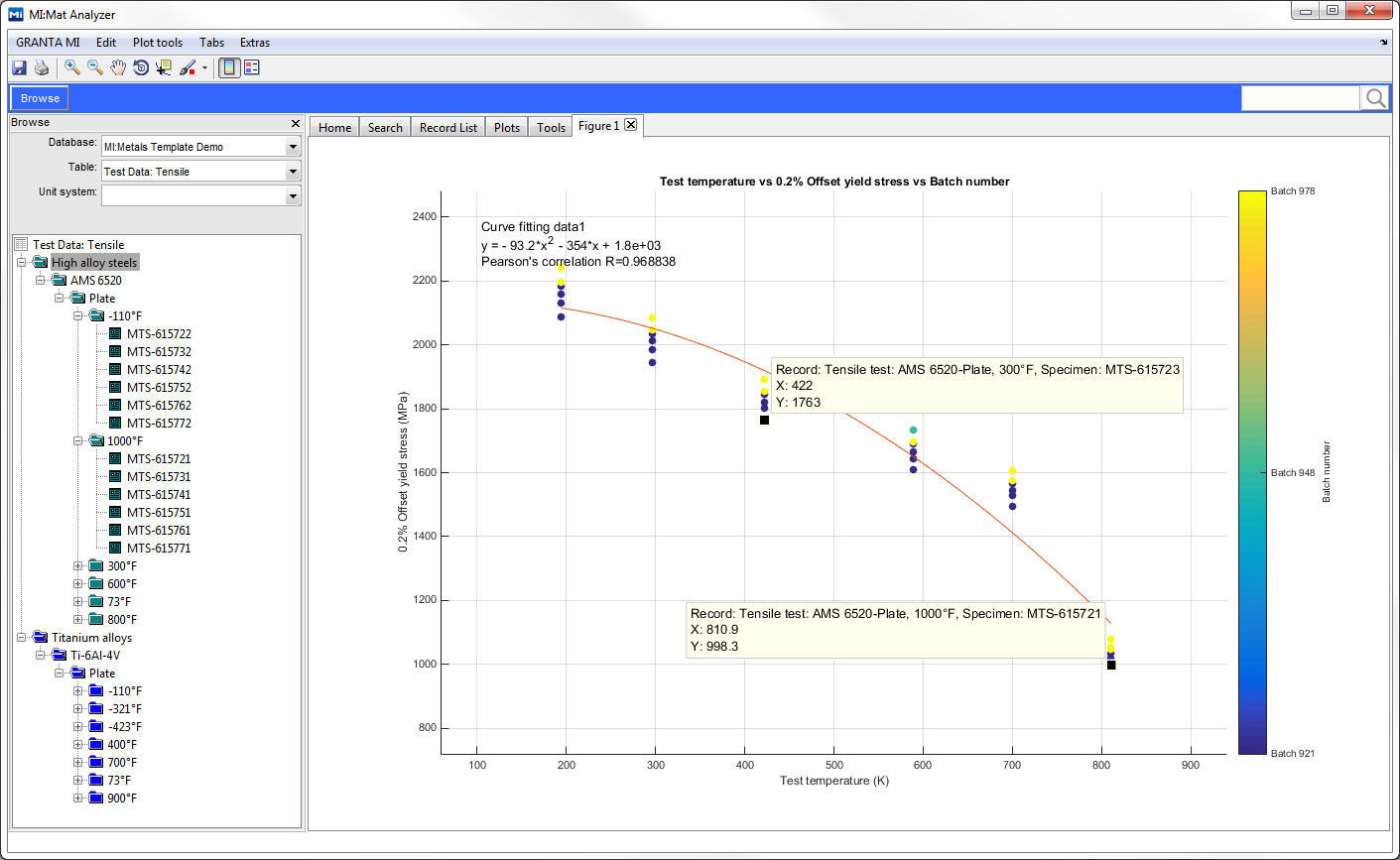Click the Browse button
This screenshot has width=1400, height=860.
38,98
